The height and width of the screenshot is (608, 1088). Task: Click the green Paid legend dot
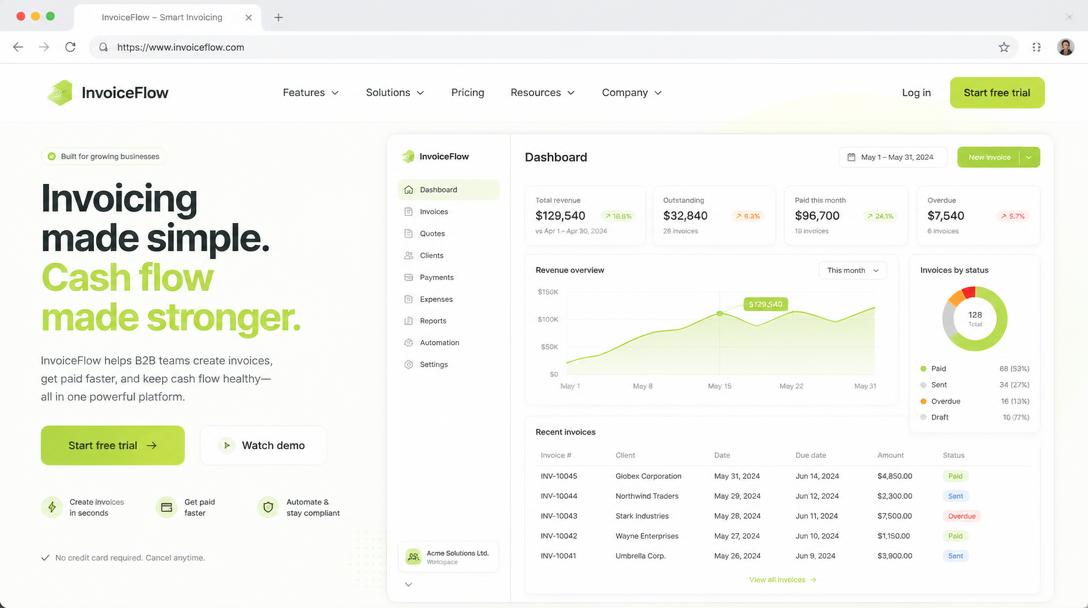[923, 369]
